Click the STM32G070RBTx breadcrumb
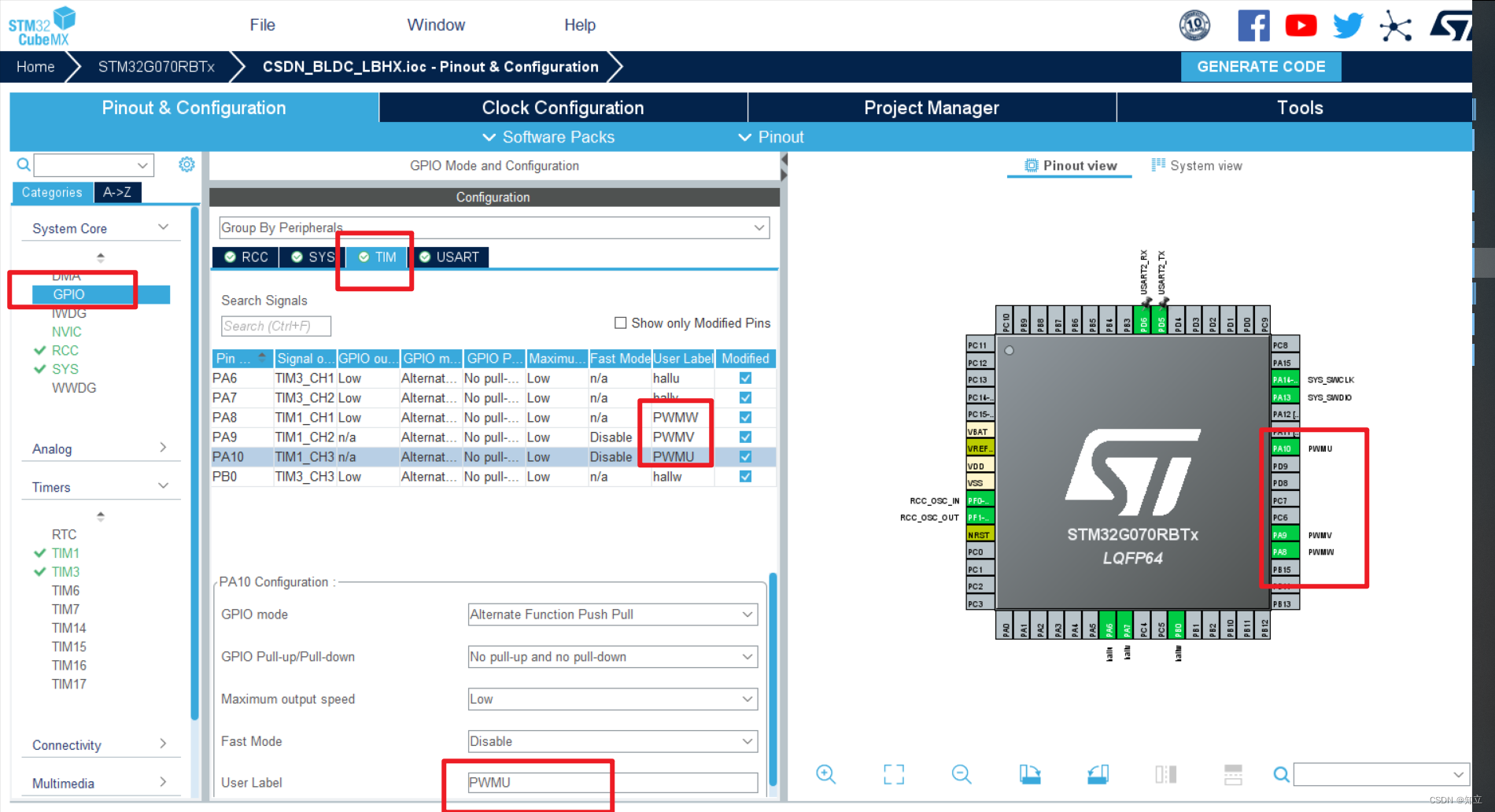This screenshot has height=812, width=1495. pyautogui.click(x=156, y=67)
